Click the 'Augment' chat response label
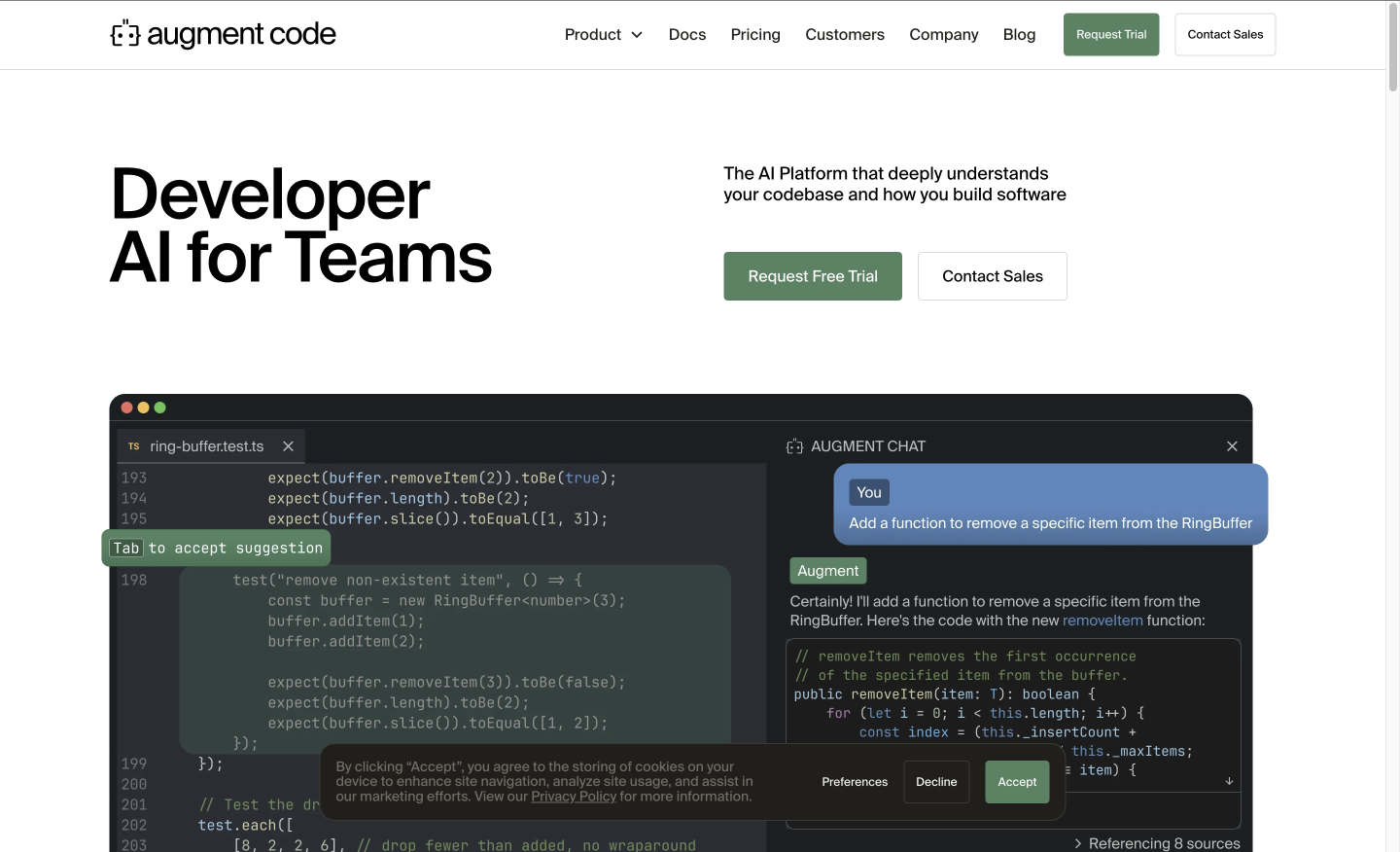Viewport: 1400px width, 852px height. pos(828,571)
